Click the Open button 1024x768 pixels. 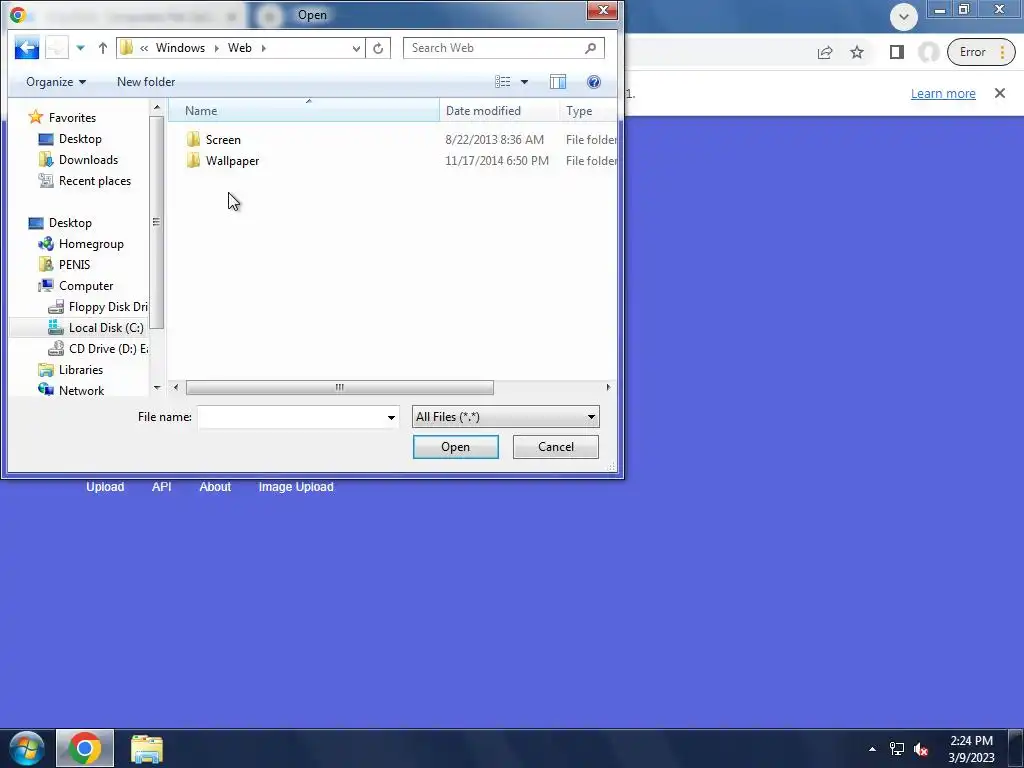(455, 447)
